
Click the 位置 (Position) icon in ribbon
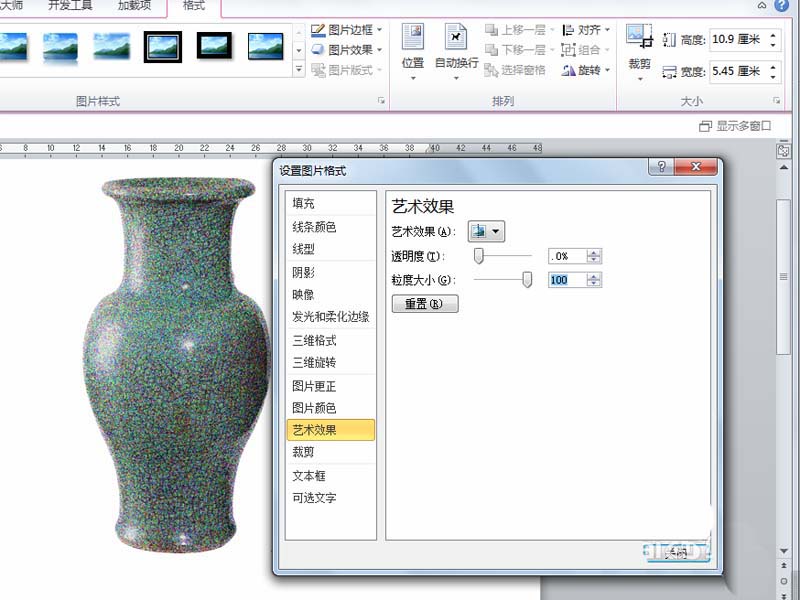pyautogui.click(x=412, y=38)
